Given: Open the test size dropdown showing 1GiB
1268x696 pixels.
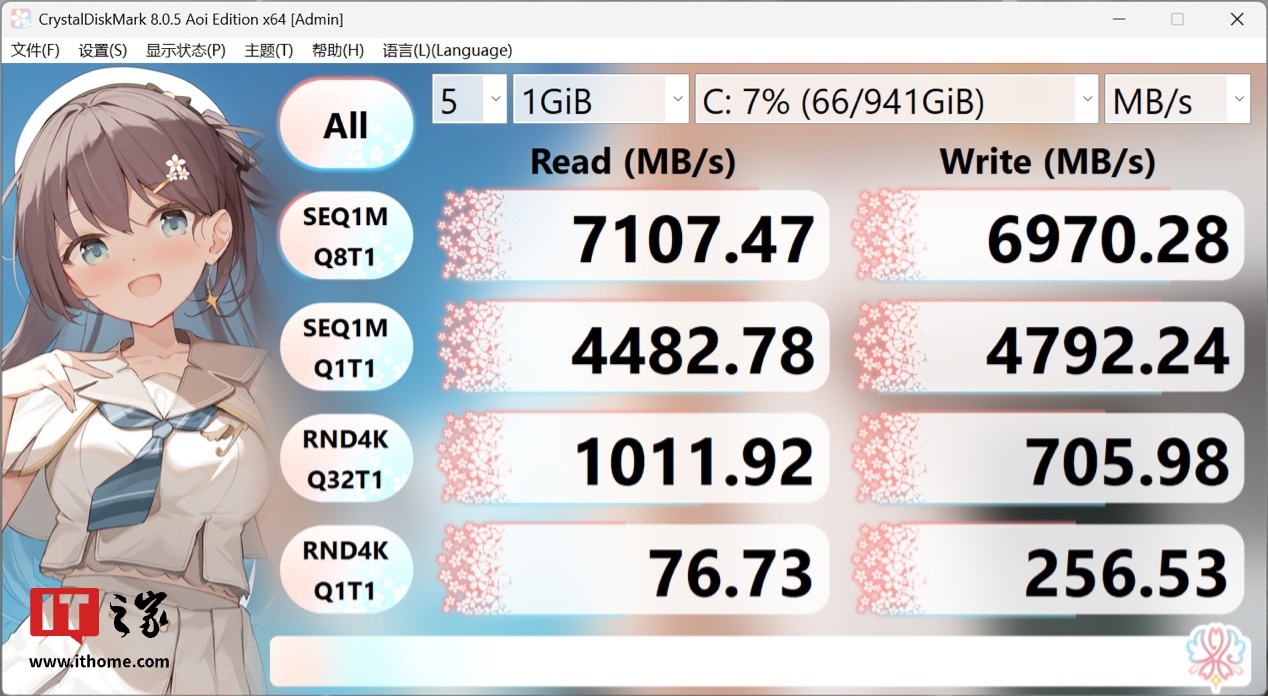Looking at the screenshot, I should (602, 99).
